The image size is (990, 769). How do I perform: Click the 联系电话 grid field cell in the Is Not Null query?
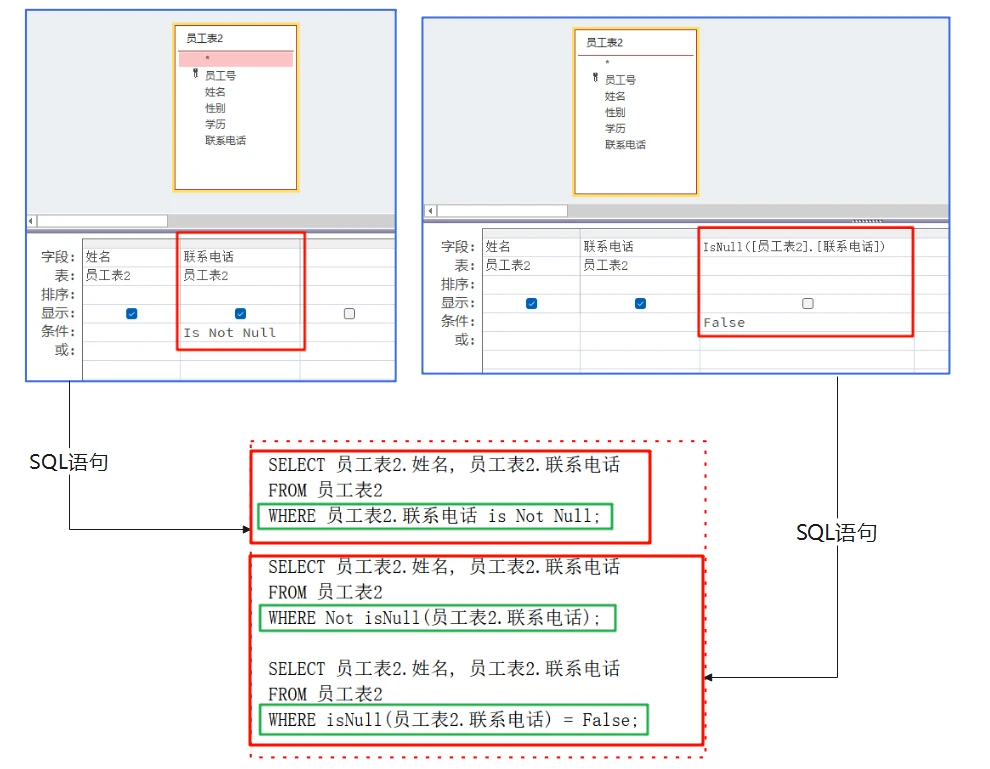pos(241,256)
